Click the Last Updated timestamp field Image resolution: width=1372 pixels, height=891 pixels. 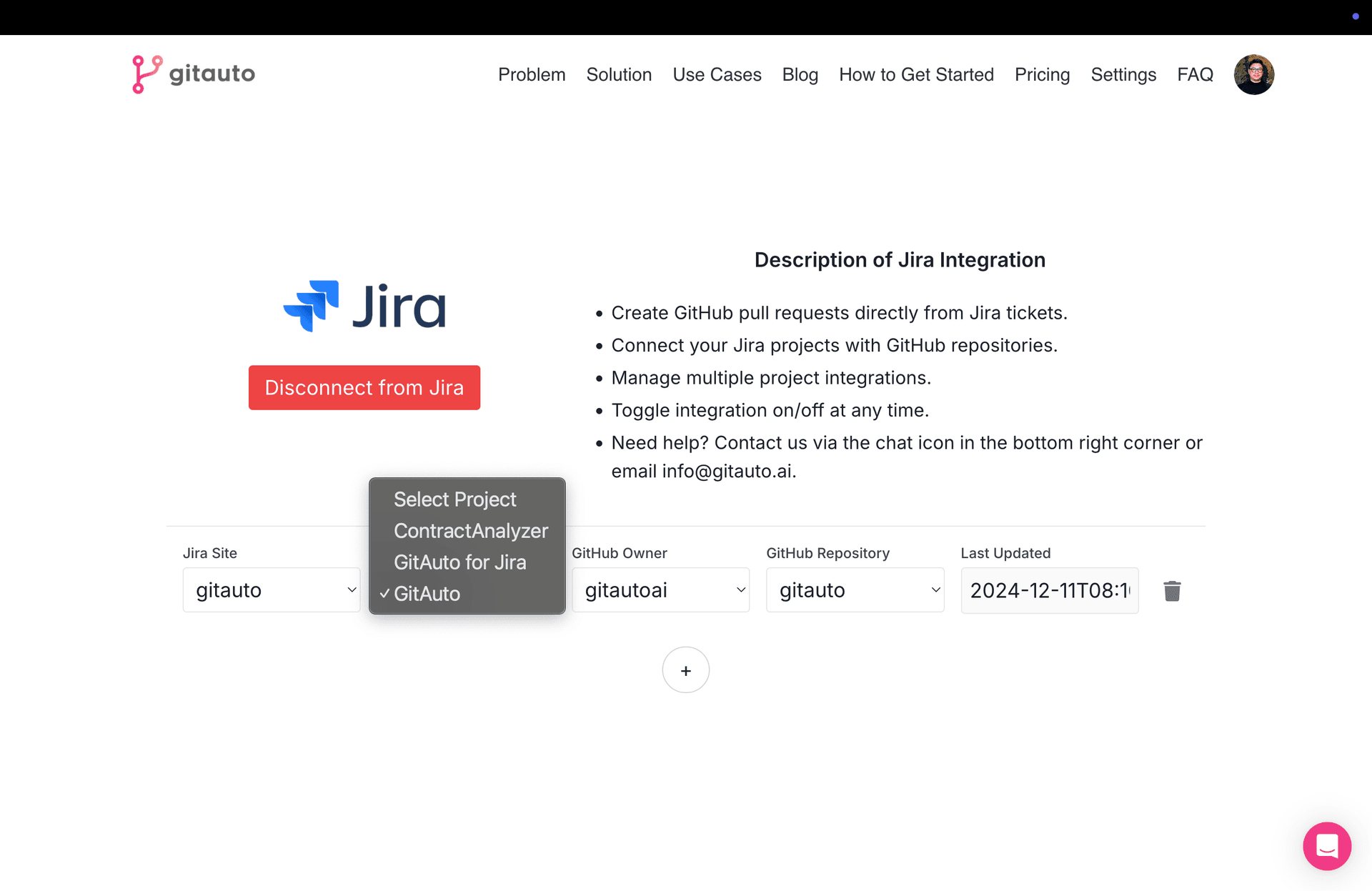(1049, 589)
